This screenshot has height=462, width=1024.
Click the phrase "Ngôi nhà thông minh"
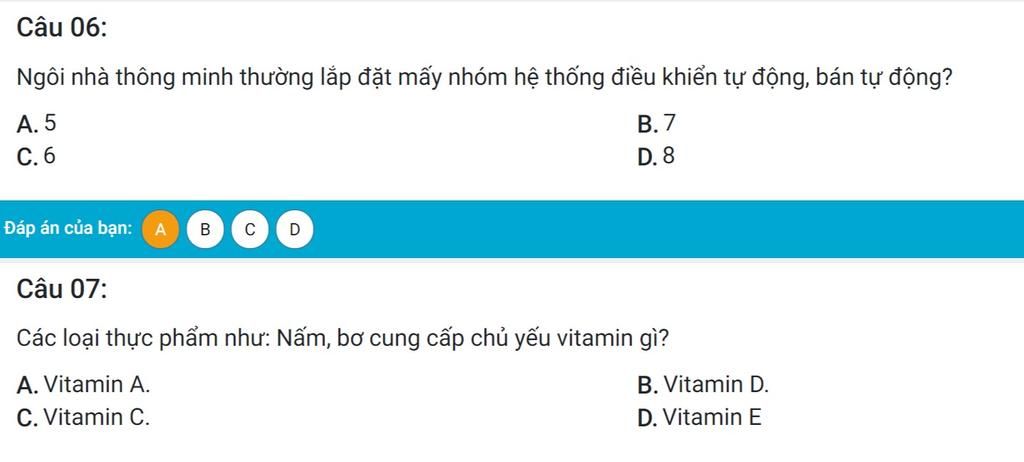98,78
